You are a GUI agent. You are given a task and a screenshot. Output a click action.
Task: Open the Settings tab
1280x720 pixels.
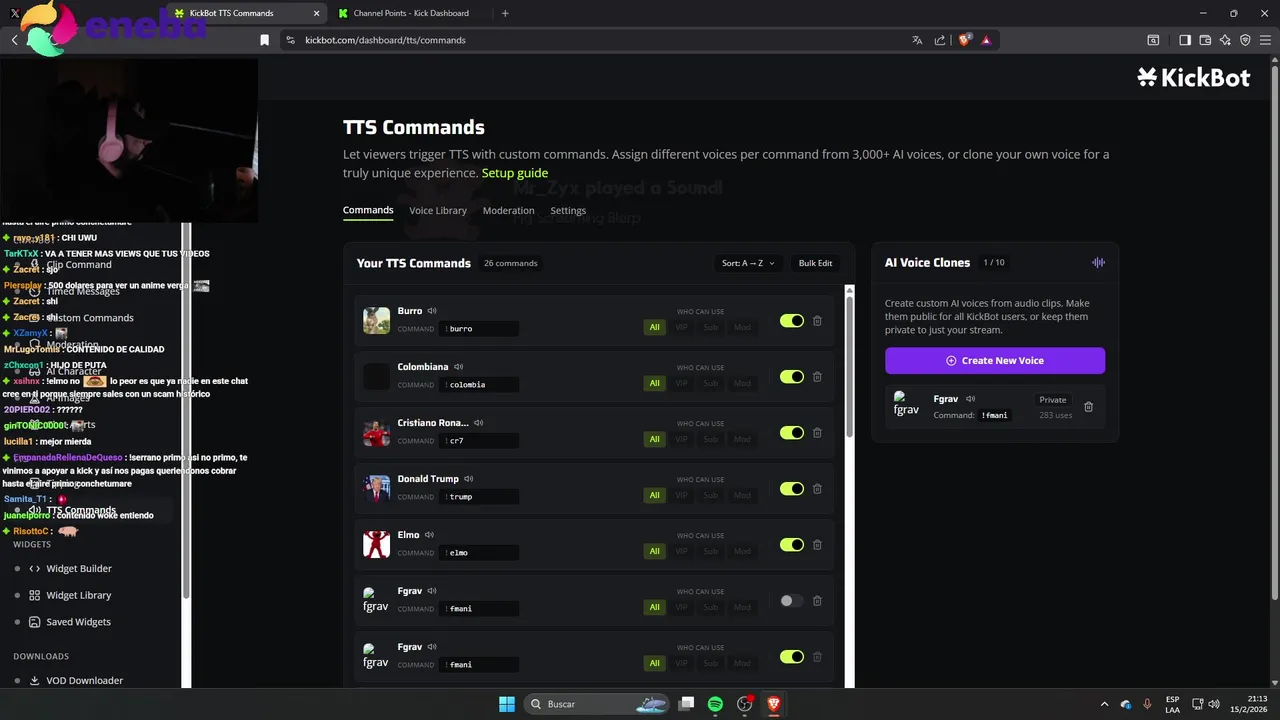point(568,210)
